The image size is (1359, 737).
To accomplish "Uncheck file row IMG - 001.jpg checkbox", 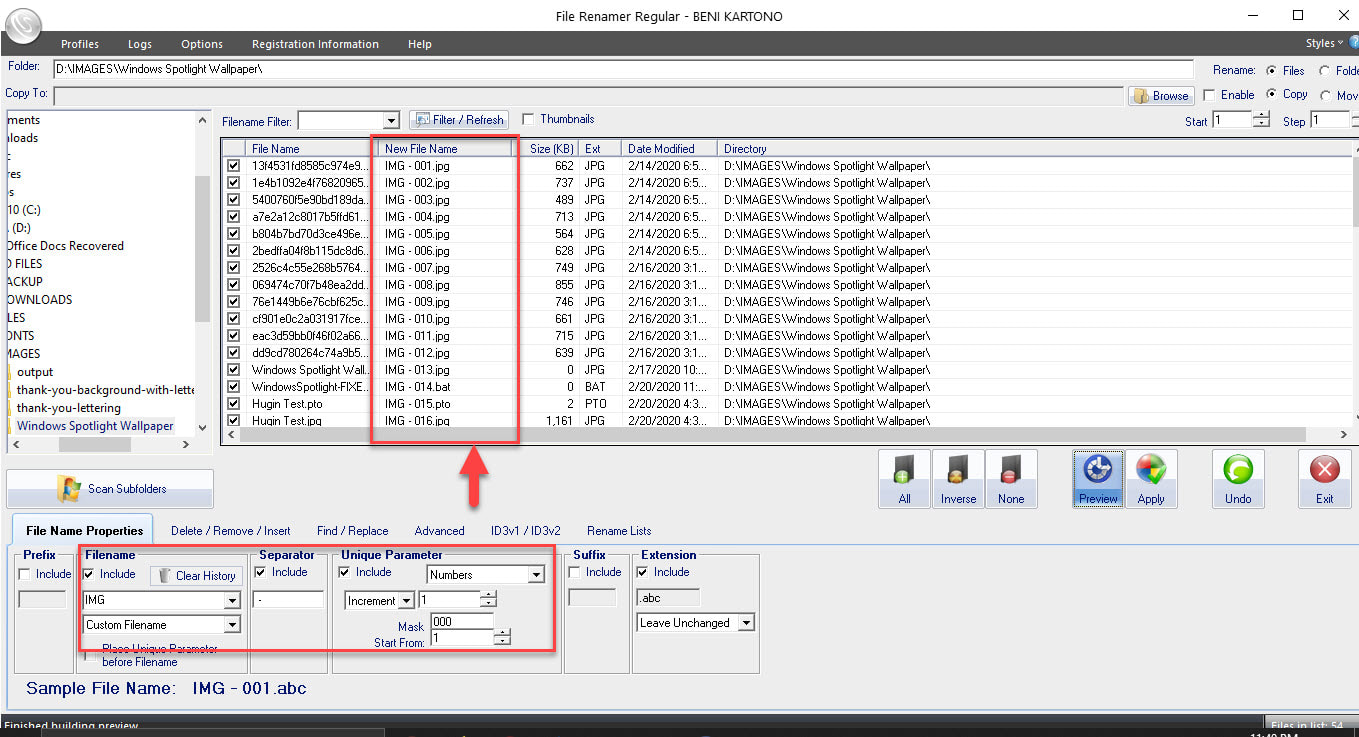I will tap(234, 166).
